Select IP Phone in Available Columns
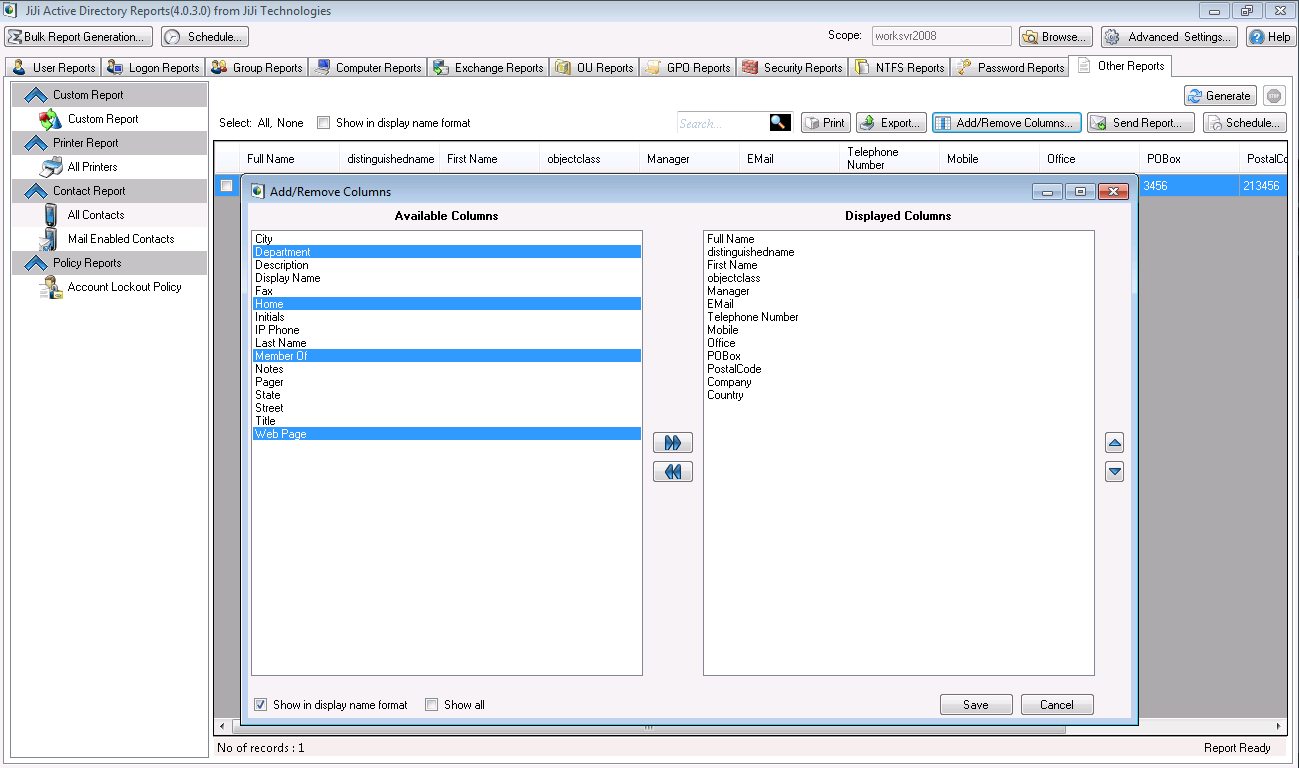Image resolution: width=1299 pixels, height=768 pixels. [447, 330]
